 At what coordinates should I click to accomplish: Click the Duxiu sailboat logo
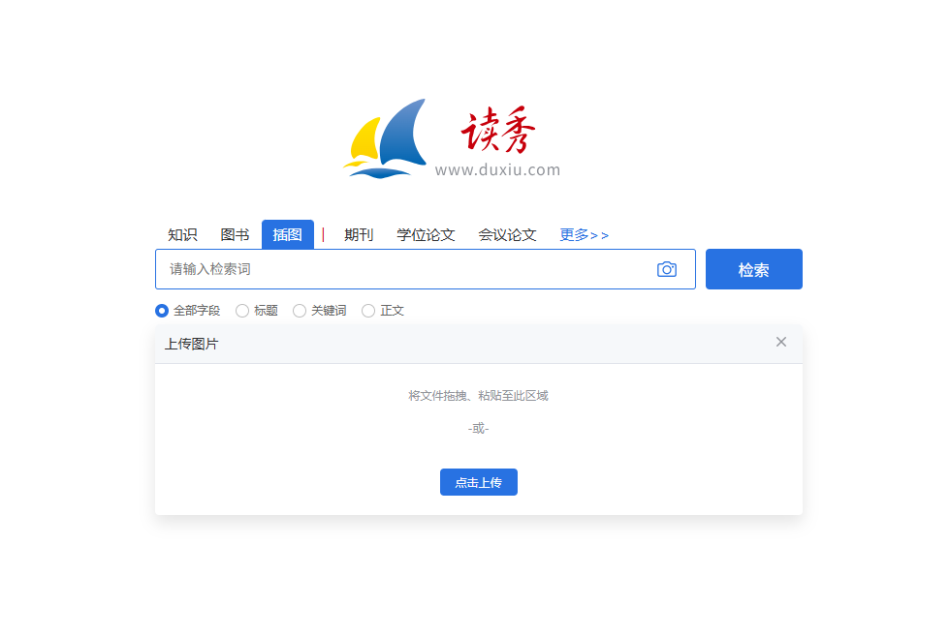(387, 139)
